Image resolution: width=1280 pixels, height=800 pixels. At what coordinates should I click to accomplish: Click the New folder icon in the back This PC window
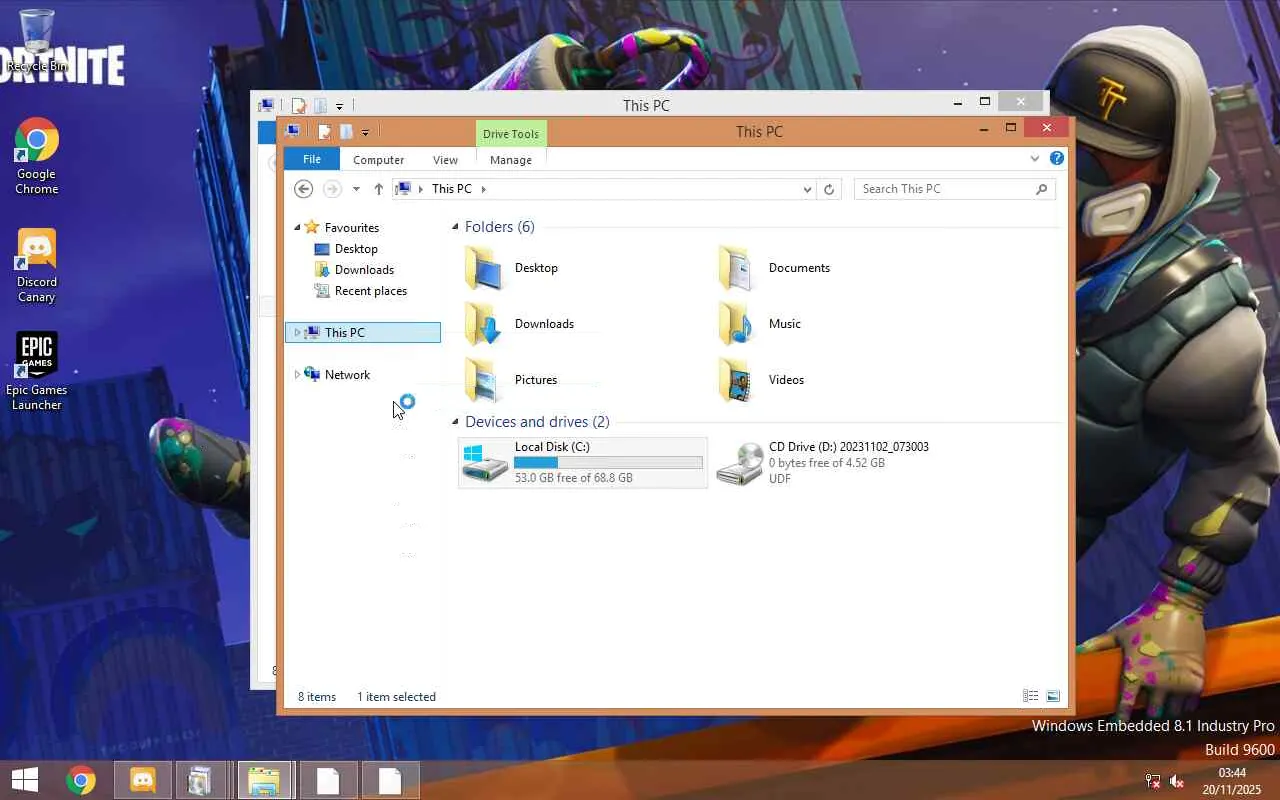319,105
